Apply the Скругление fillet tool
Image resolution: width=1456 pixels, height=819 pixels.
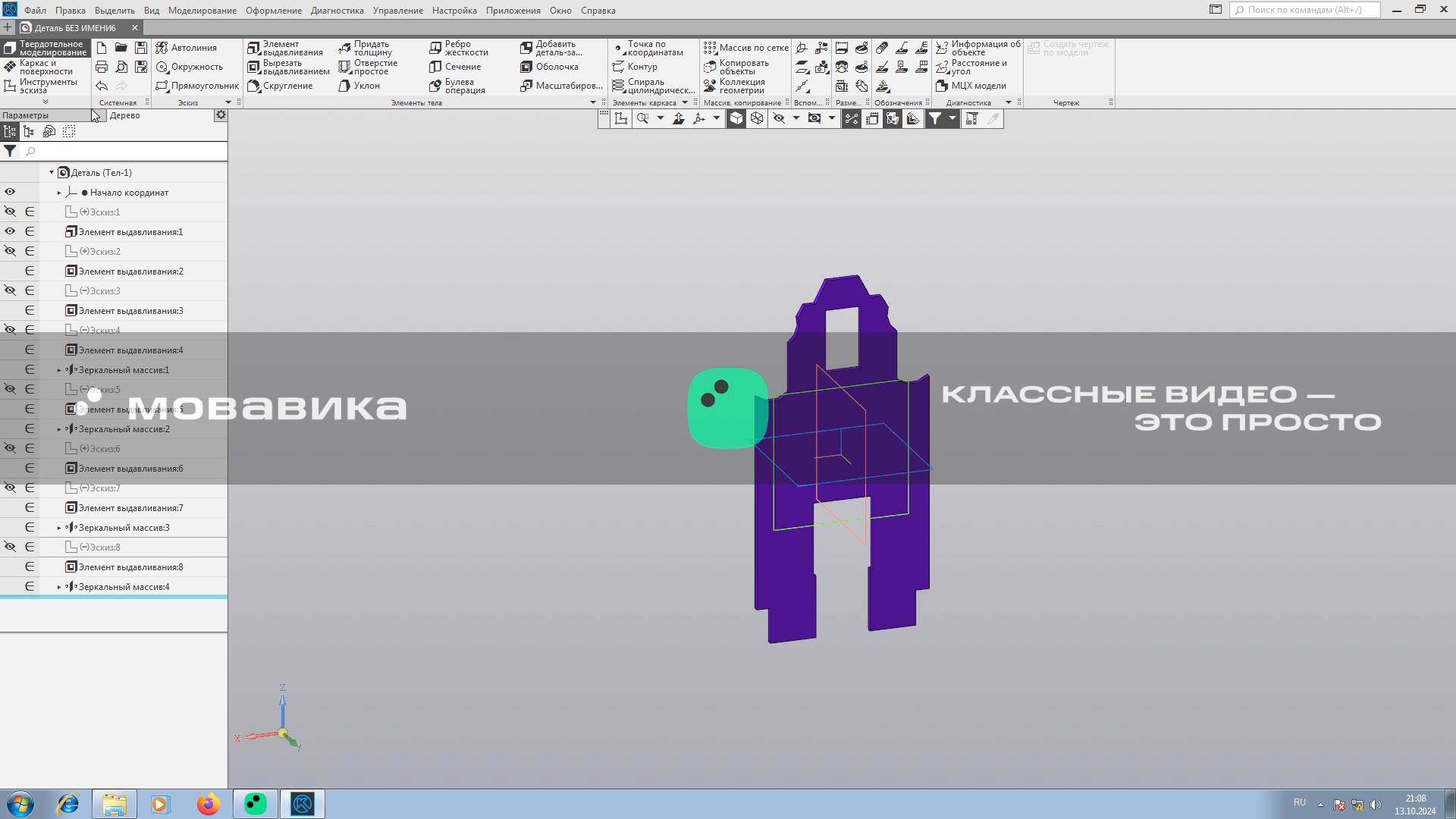(x=280, y=86)
